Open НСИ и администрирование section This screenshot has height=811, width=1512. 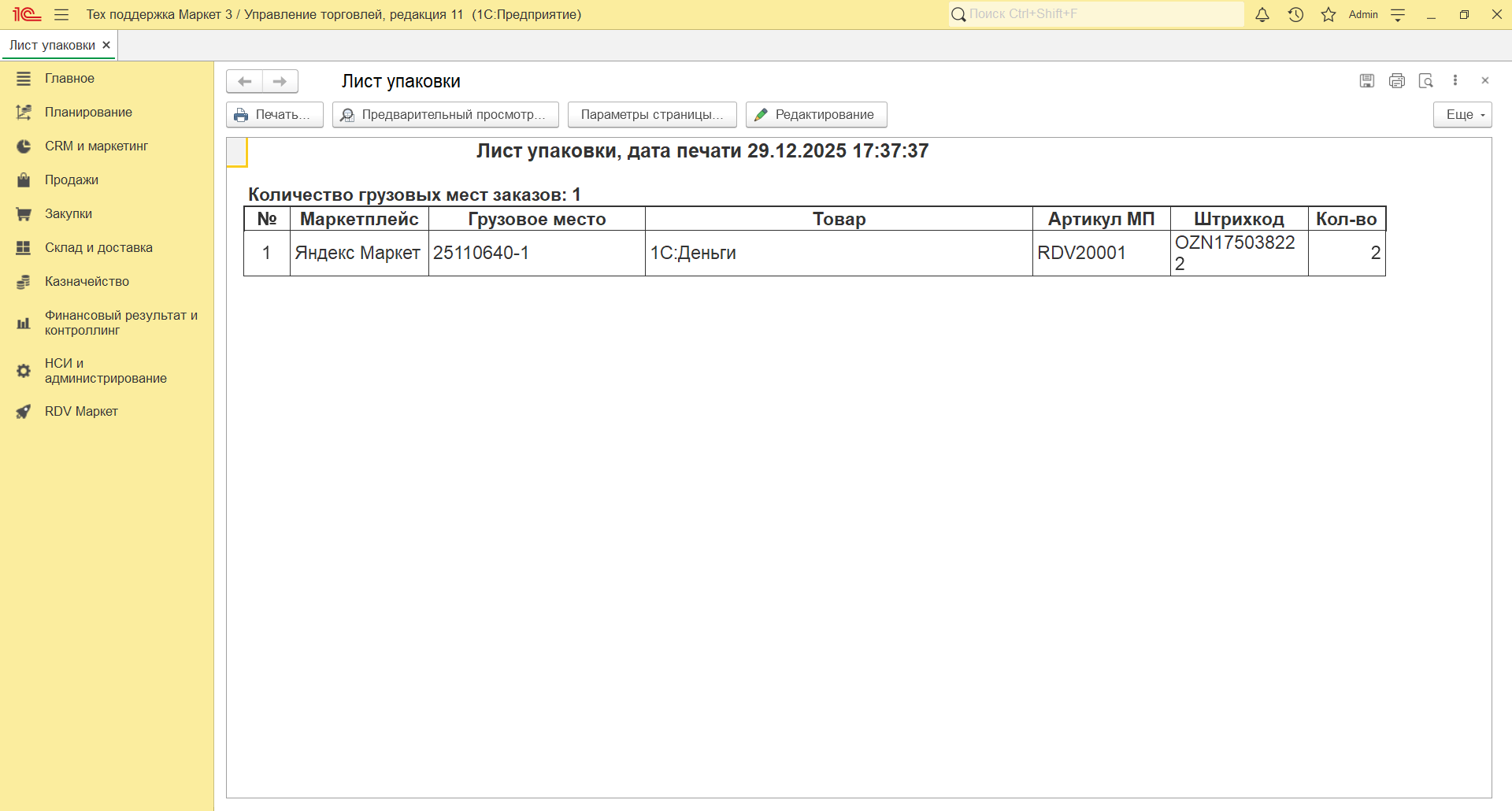[107, 371]
